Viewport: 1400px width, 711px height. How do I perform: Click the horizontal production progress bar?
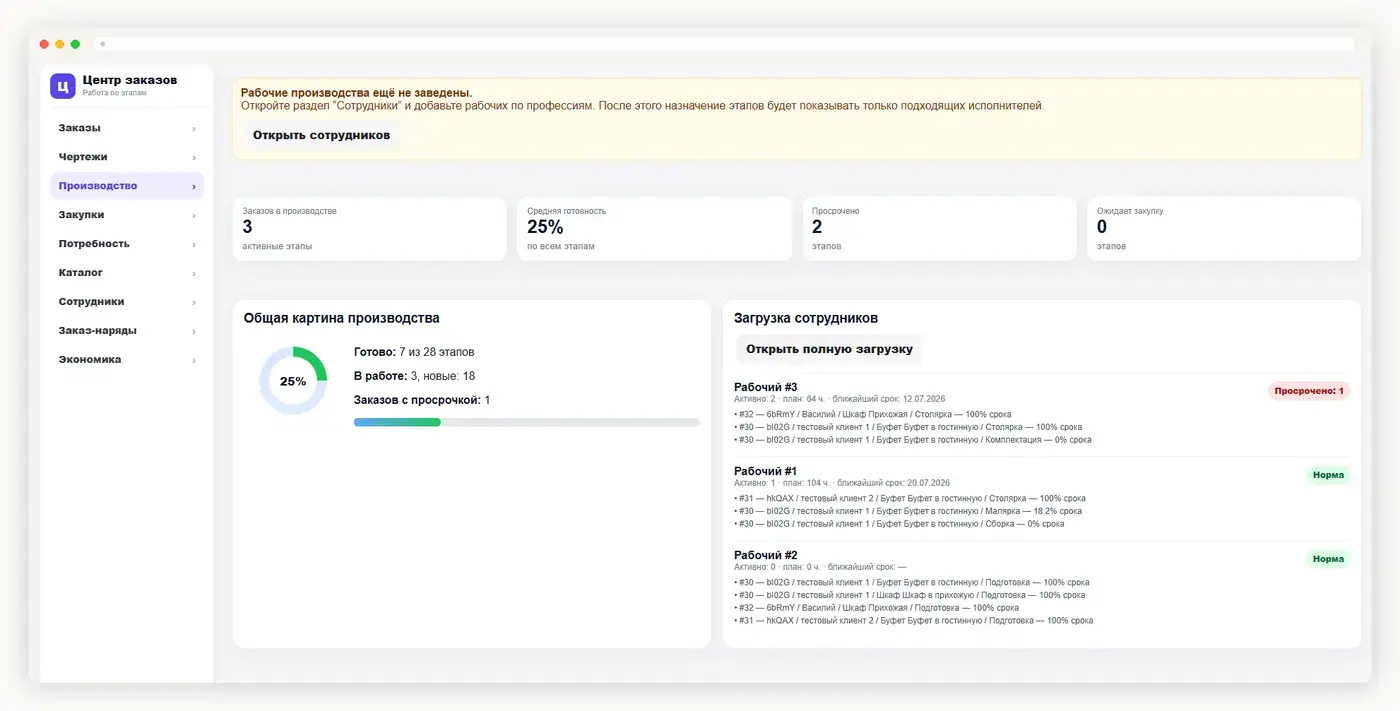[x=526, y=422]
